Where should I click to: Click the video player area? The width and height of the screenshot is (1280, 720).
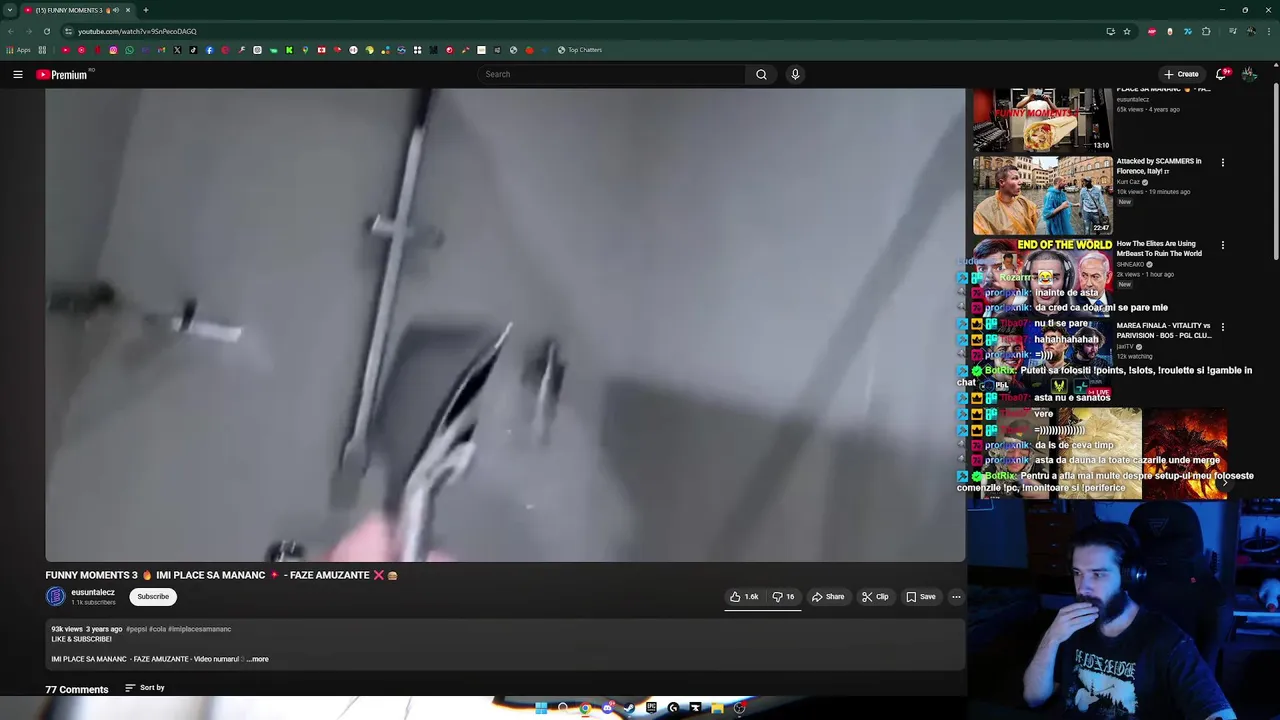(505, 325)
